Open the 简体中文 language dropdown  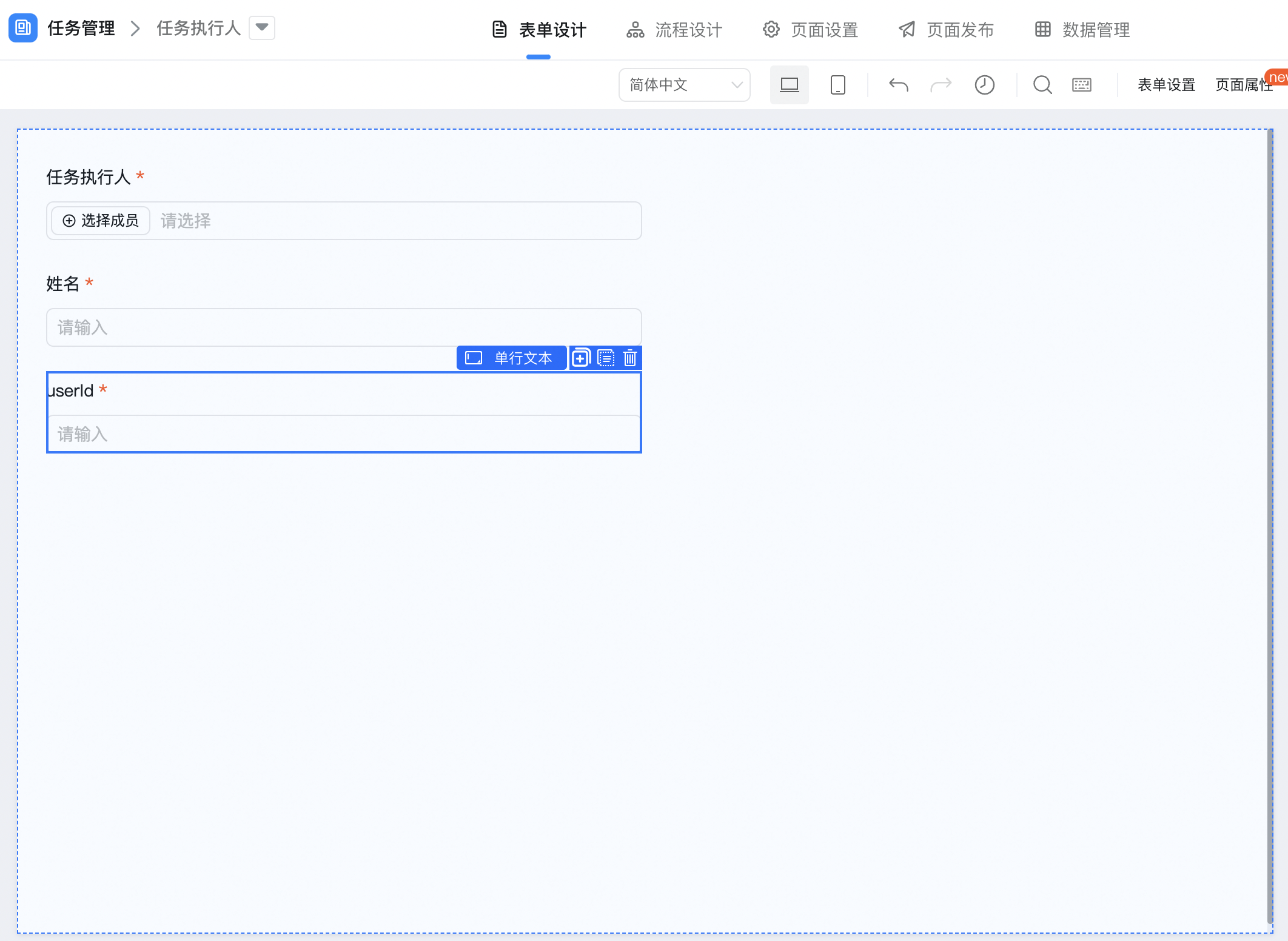click(x=684, y=85)
